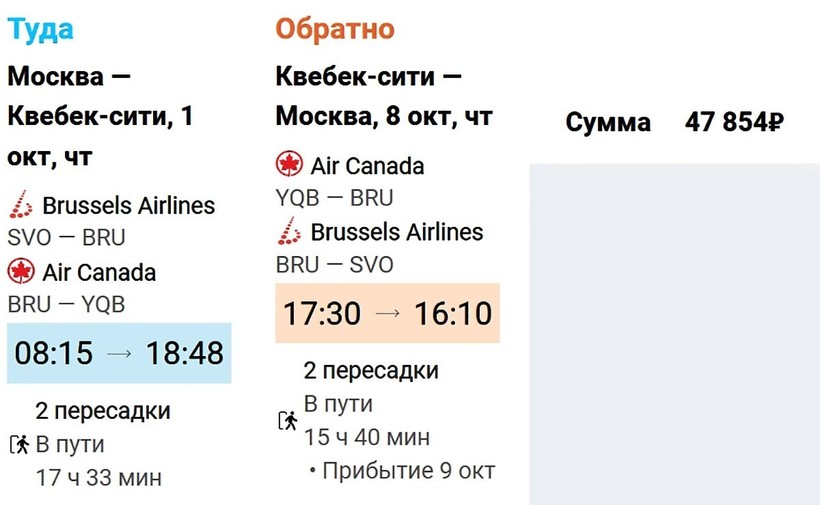Click the Brussels Airlines logo in the outbound flight
The height and width of the screenshot is (505, 820).
(20, 206)
